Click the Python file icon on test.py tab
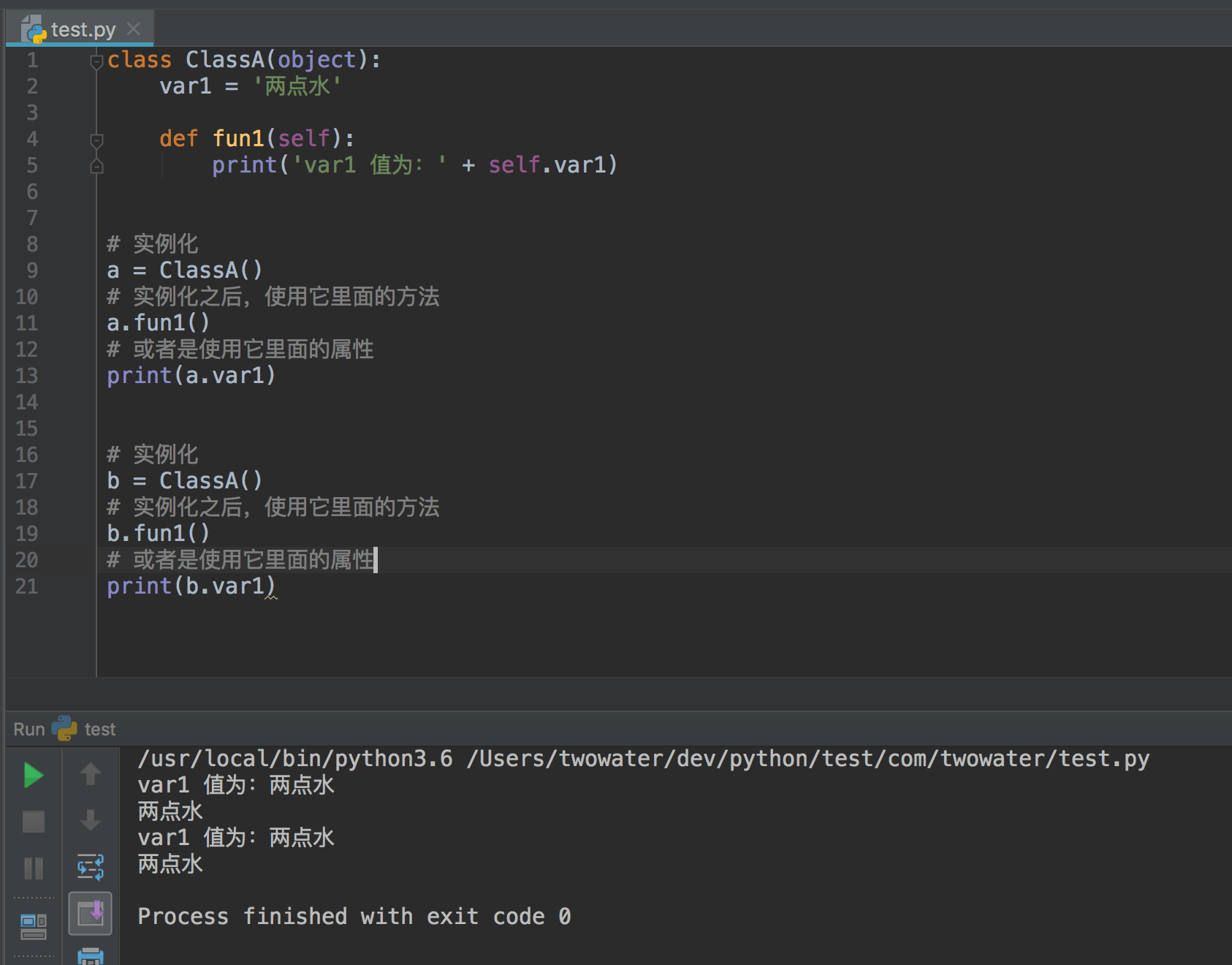The width and height of the screenshot is (1232, 965). coord(34,30)
